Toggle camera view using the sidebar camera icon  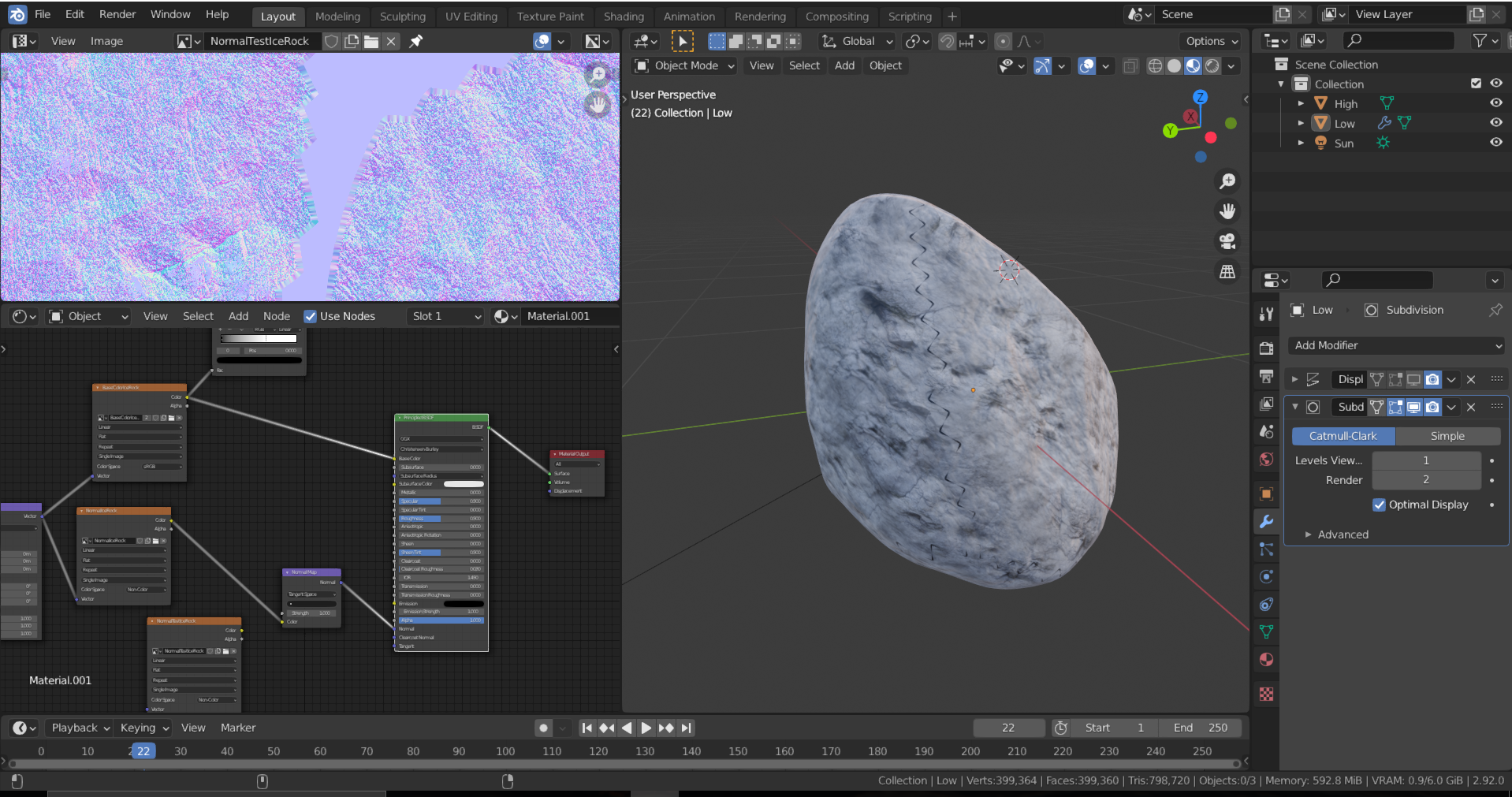pyautogui.click(x=1227, y=241)
